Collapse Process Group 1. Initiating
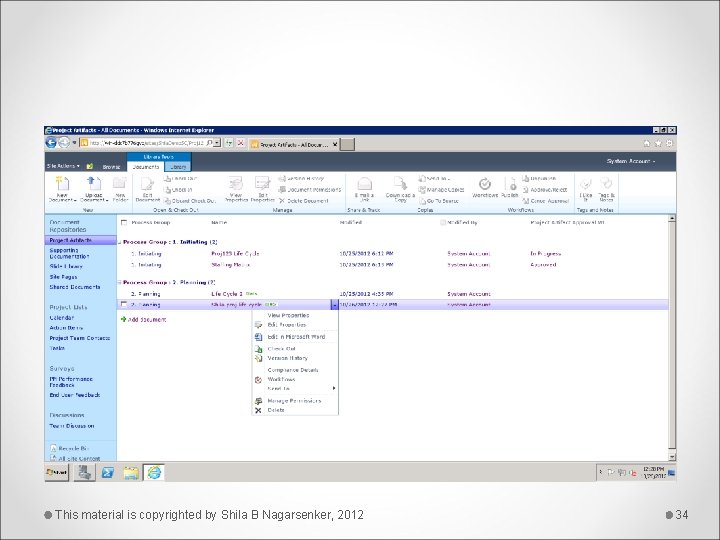 tap(119, 242)
